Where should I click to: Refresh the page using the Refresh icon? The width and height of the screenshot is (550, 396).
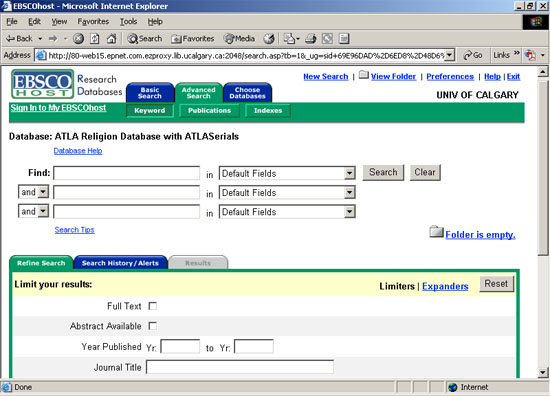click(95, 39)
